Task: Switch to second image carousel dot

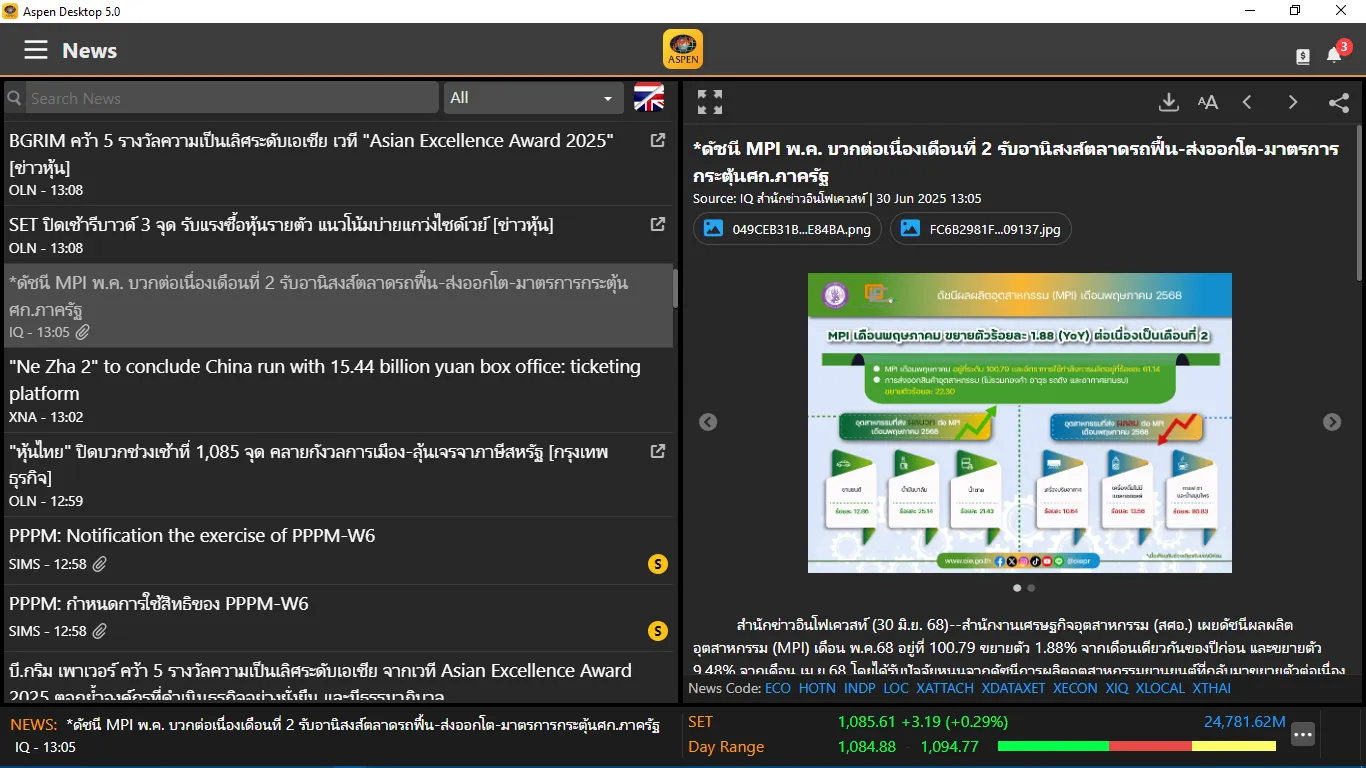Action: point(1031,588)
